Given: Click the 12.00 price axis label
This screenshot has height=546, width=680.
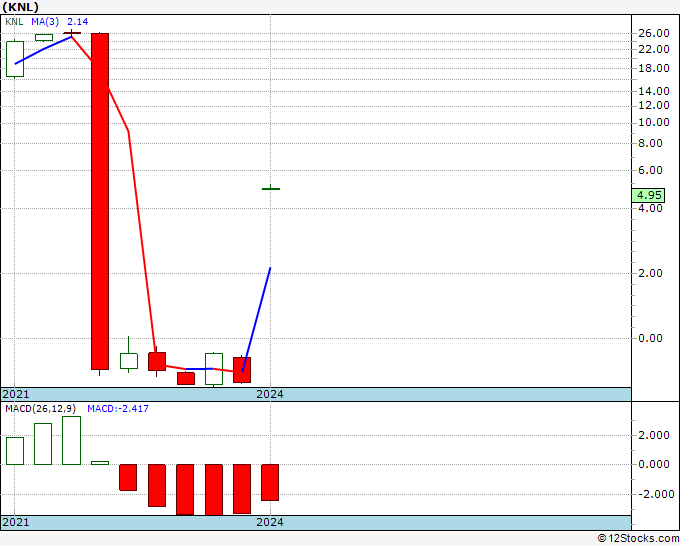Looking at the screenshot, I should [654, 105].
